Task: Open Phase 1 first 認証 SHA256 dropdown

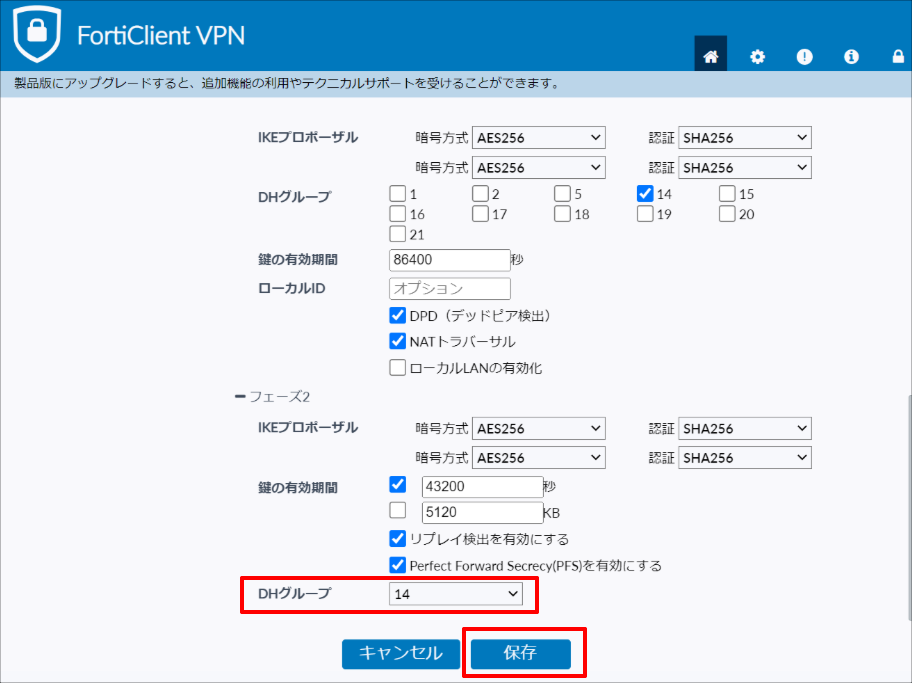Action: 744,138
